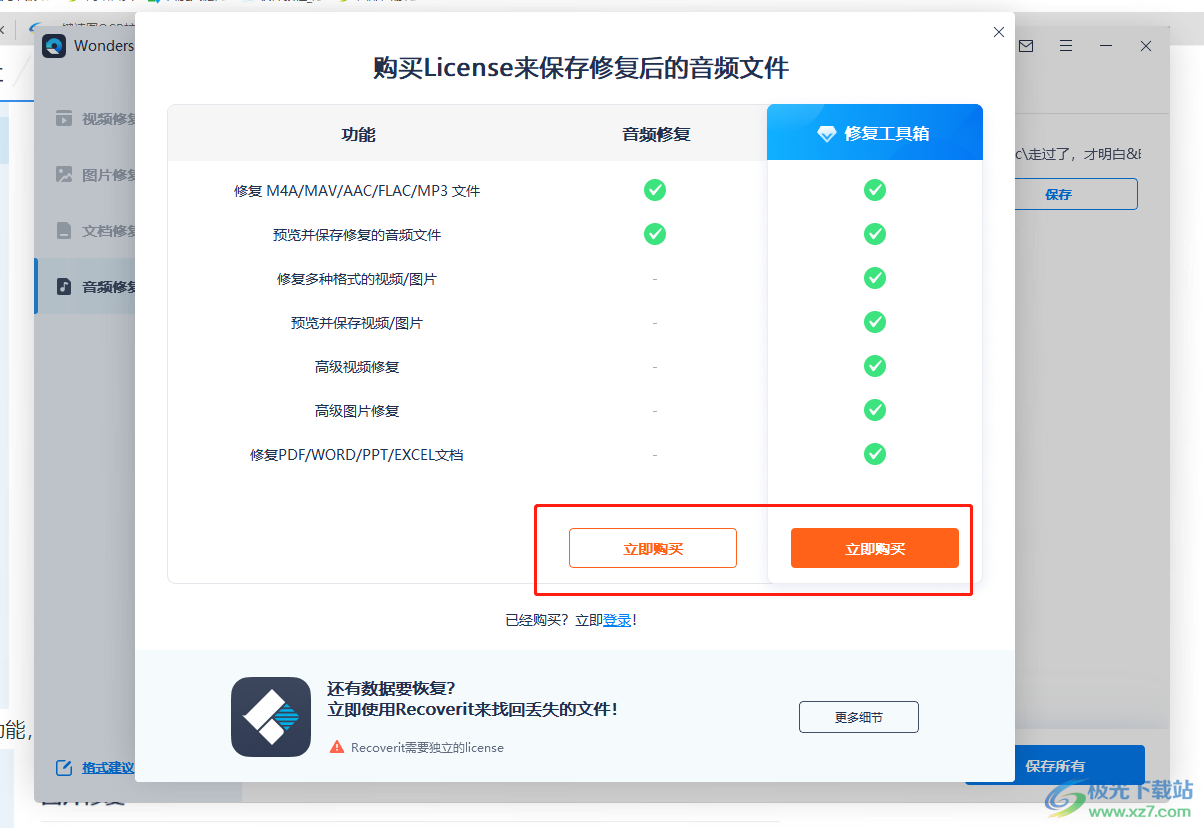Viewport: 1204px width, 828px height.
Task: Click the note Recoverit需要独立的license
Action: click(x=427, y=747)
